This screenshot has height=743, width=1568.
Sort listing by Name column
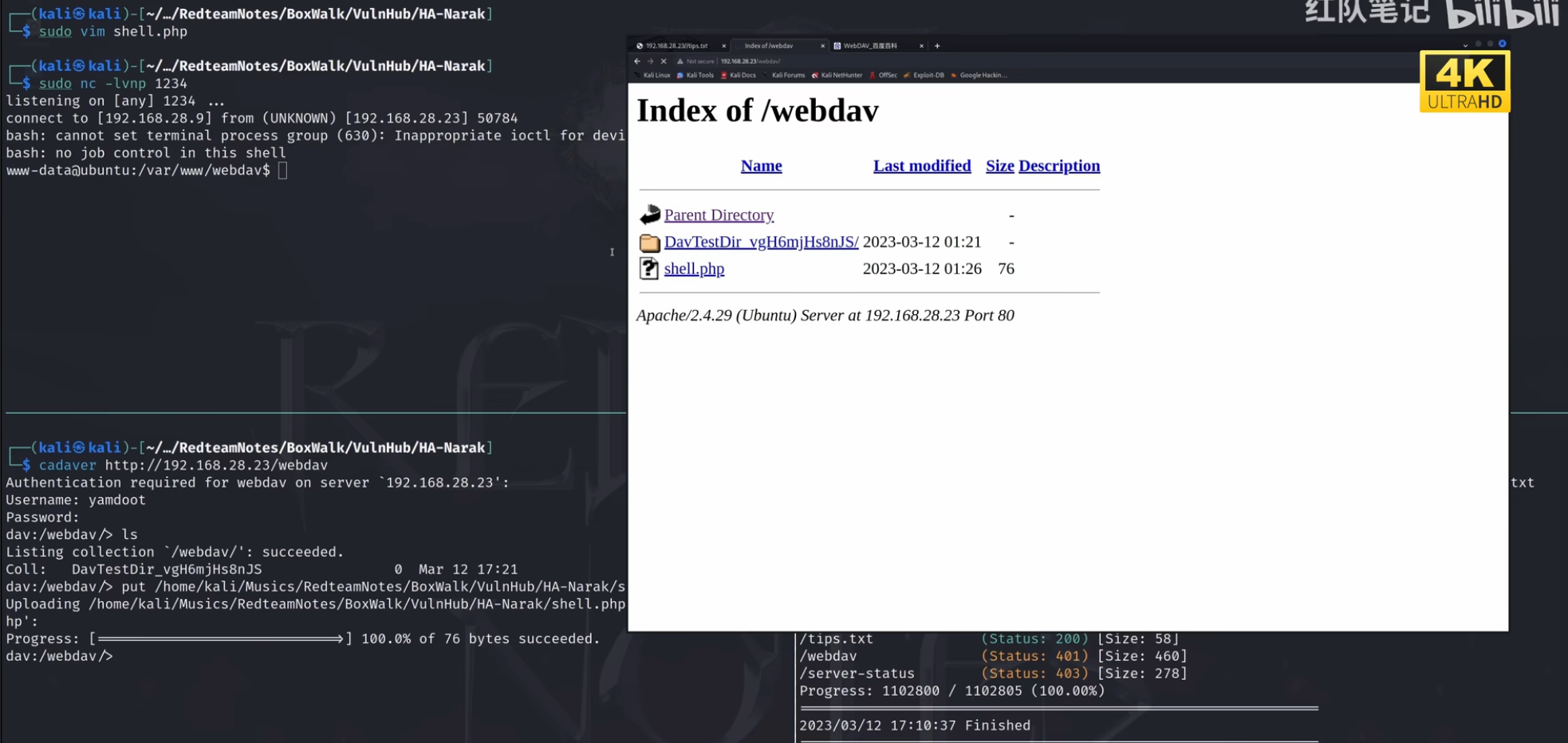point(762,166)
